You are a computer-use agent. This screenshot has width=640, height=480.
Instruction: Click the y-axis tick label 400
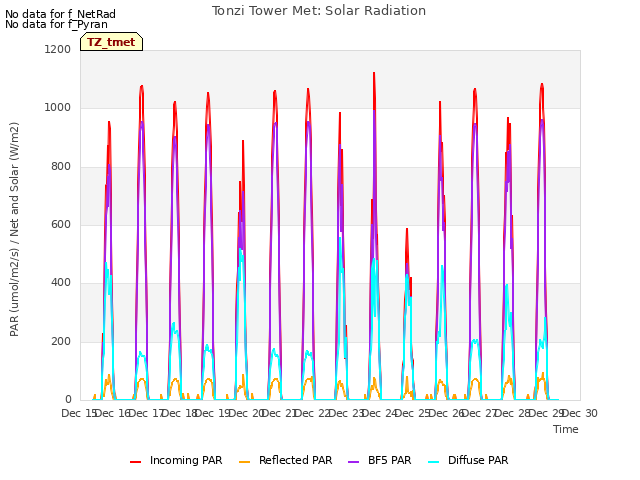click(61, 282)
